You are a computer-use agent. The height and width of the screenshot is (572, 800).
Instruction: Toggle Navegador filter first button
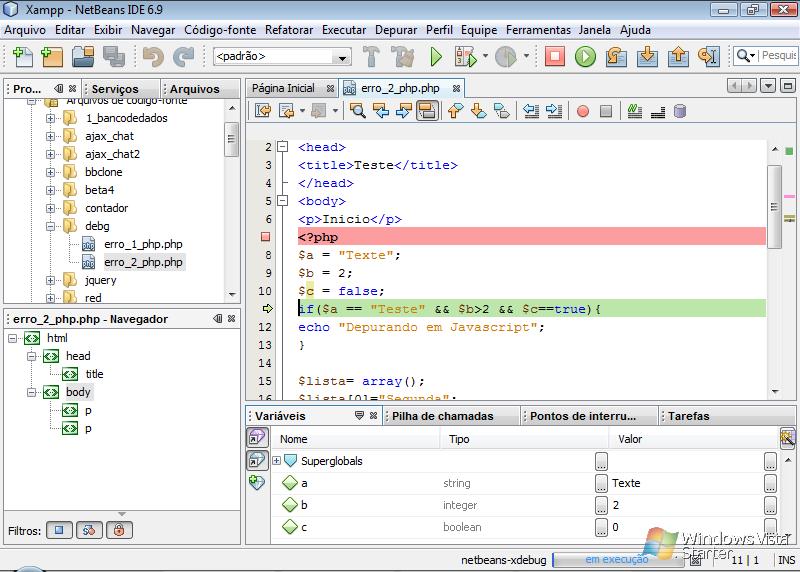(x=59, y=530)
